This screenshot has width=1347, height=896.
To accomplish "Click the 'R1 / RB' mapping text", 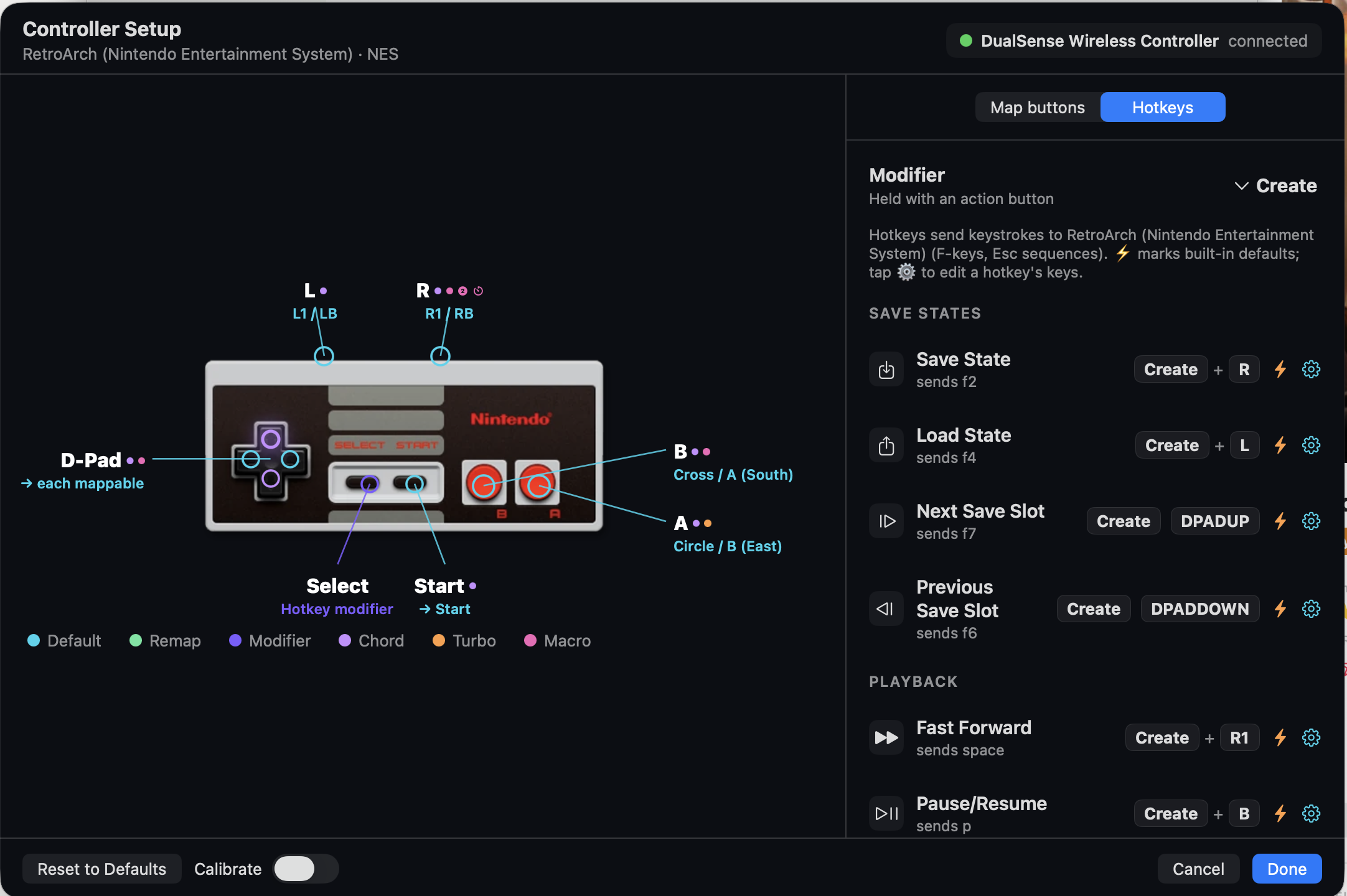I will 449,314.
